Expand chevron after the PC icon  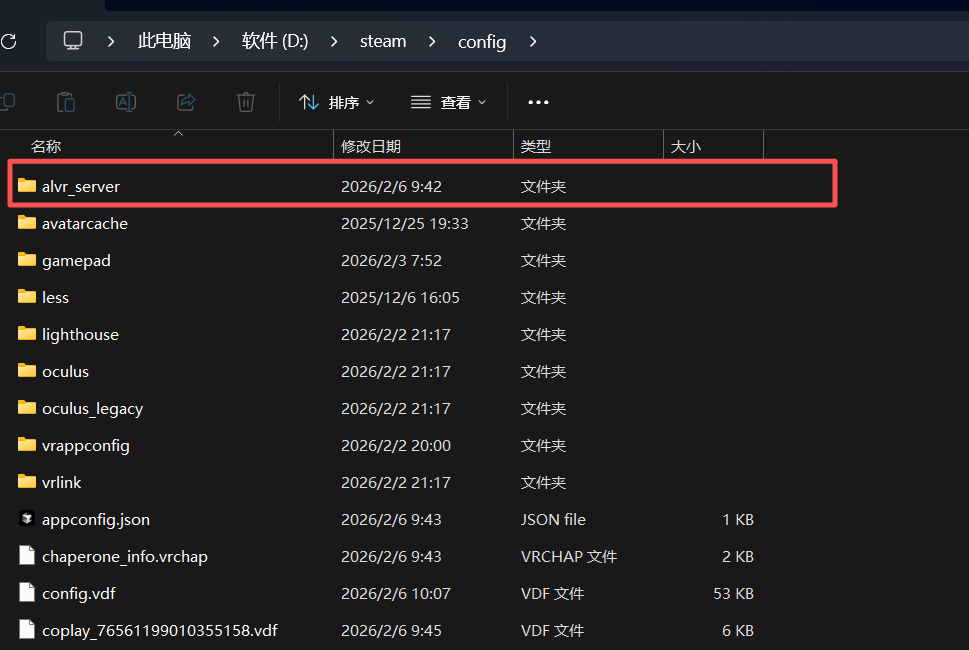coord(111,41)
